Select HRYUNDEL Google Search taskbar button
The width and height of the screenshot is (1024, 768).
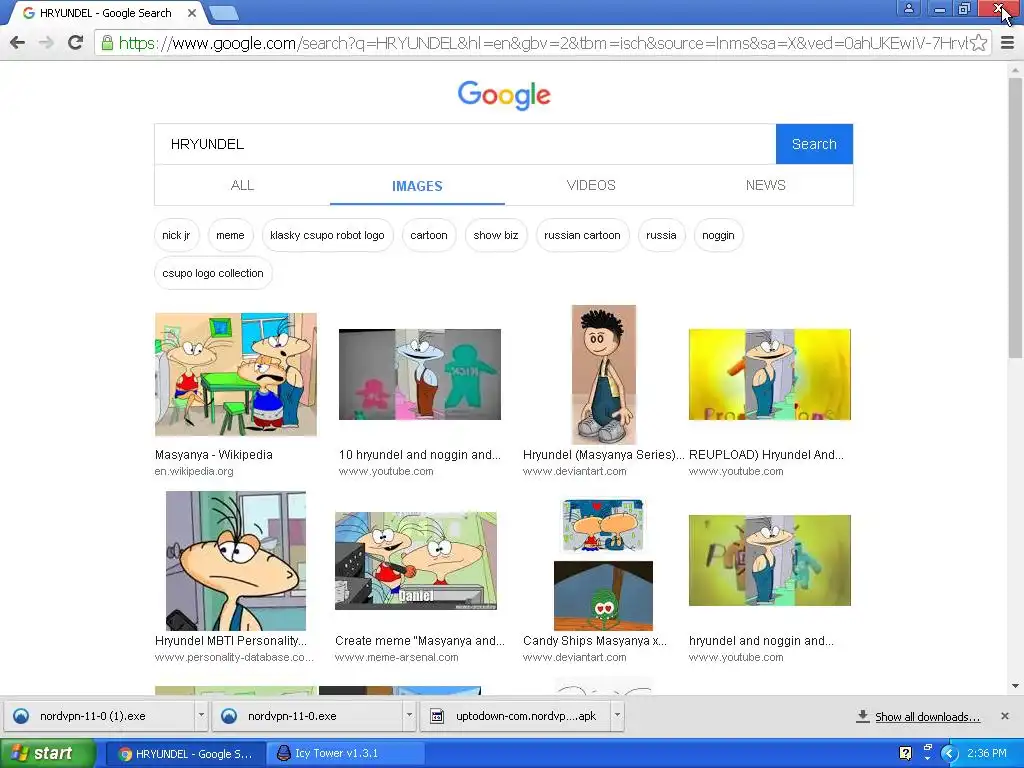coord(185,754)
